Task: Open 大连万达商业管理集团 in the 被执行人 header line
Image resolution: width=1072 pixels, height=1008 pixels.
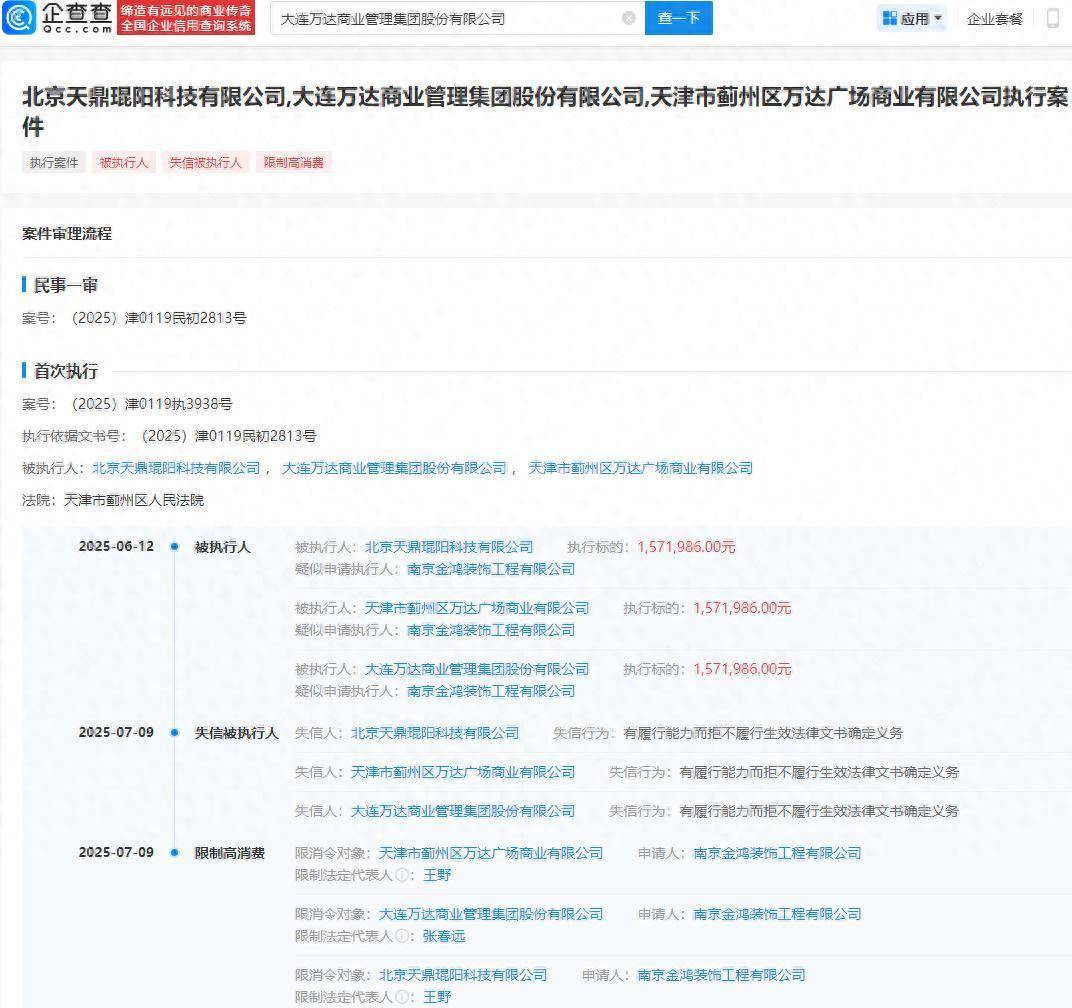Action: click(x=394, y=468)
